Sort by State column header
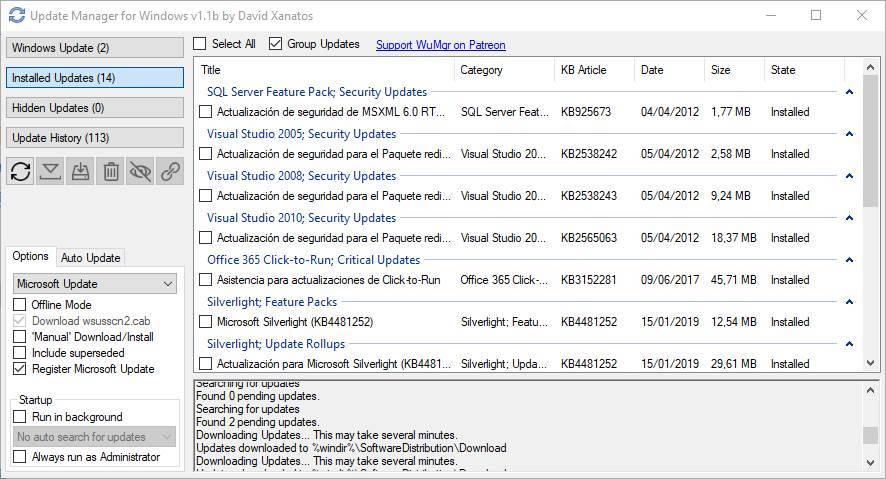The height and width of the screenshot is (479, 886). tap(805, 69)
